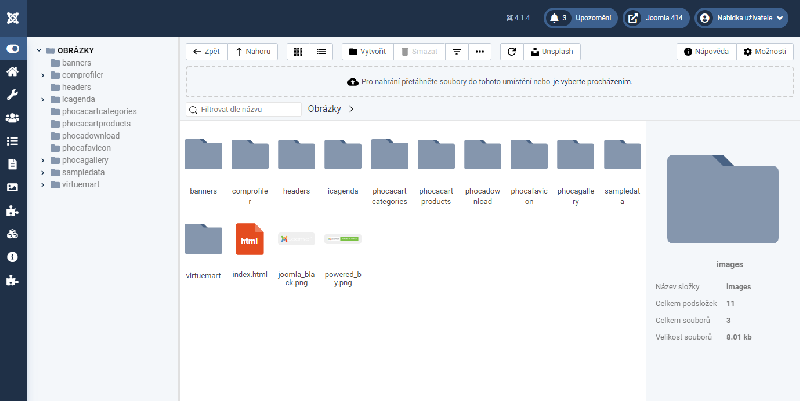The image size is (800, 401).
Task: Open the Users icon in sidebar
Action: 12,118
